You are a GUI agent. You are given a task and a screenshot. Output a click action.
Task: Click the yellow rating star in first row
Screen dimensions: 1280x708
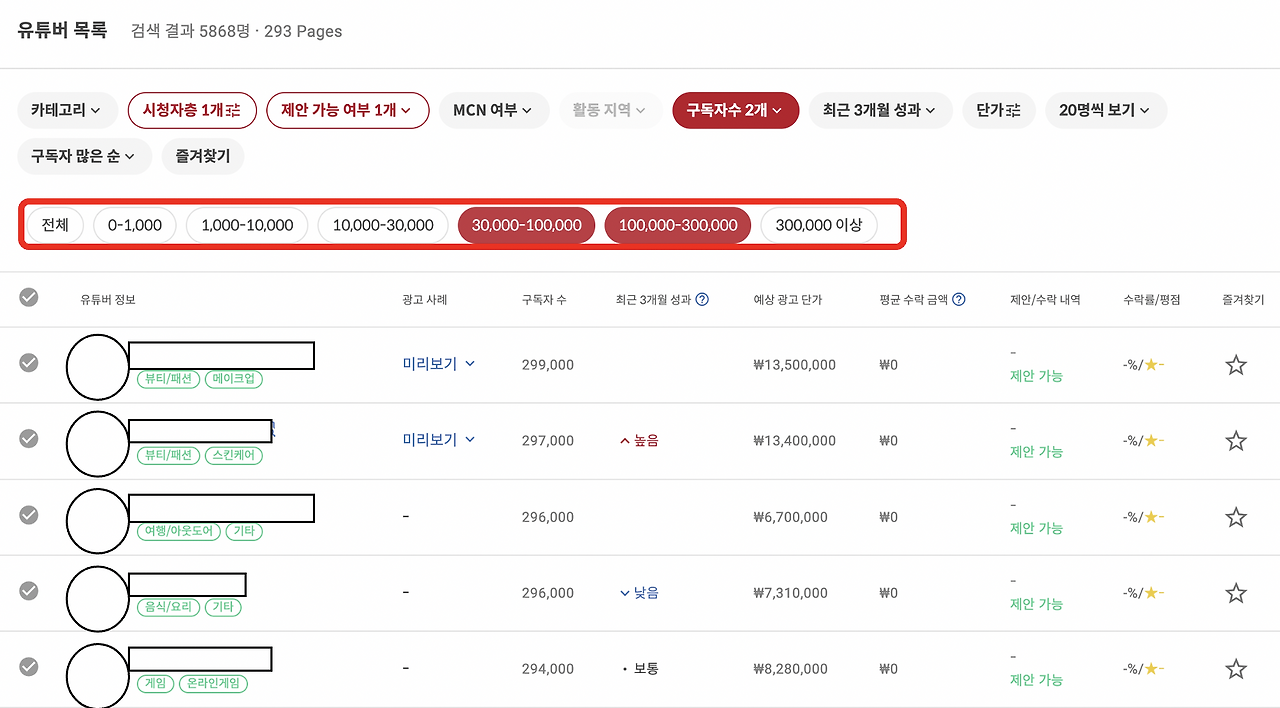tap(1152, 364)
